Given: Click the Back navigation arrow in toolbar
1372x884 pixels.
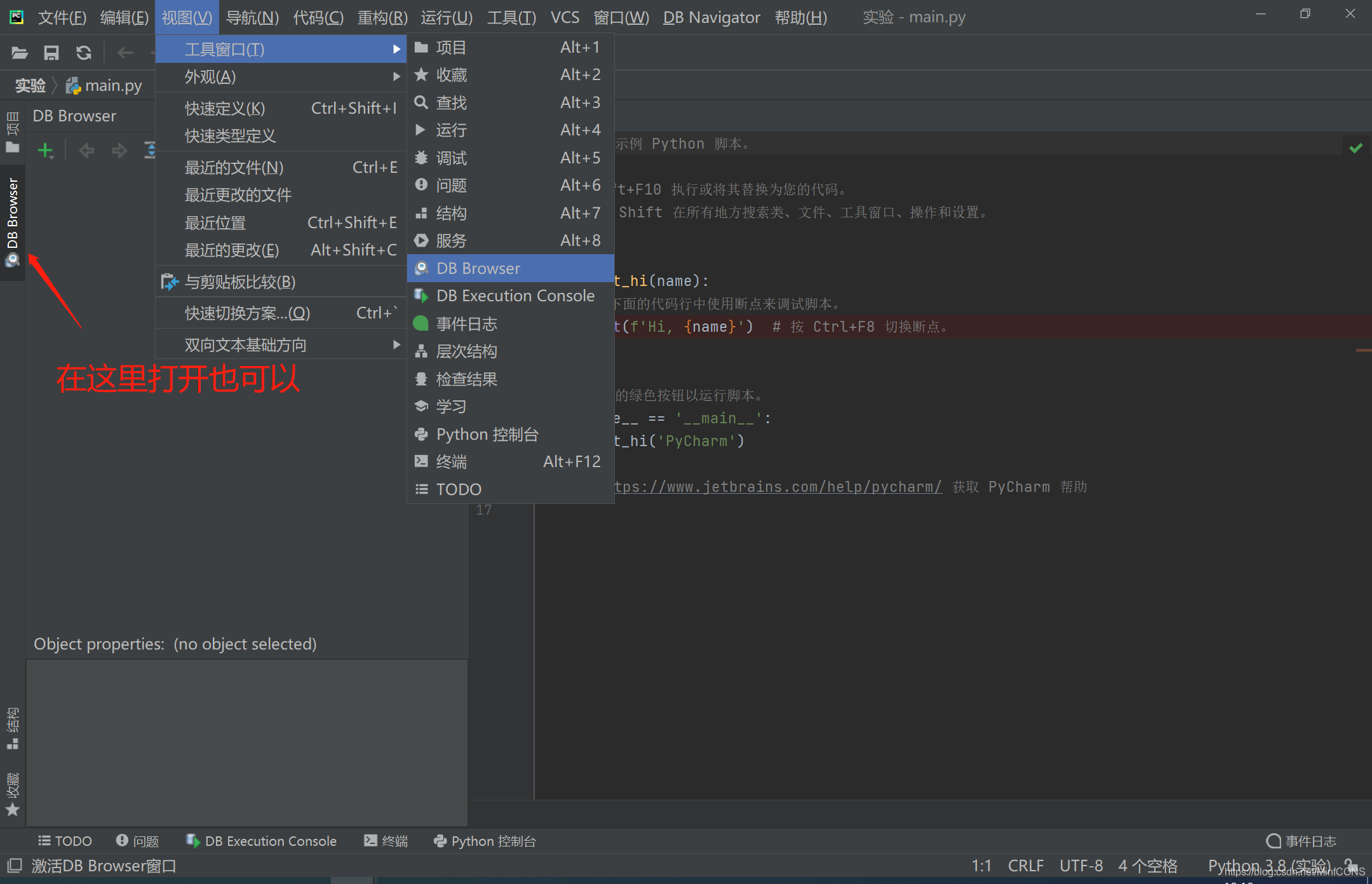Looking at the screenshot, I should click(124, 53).
